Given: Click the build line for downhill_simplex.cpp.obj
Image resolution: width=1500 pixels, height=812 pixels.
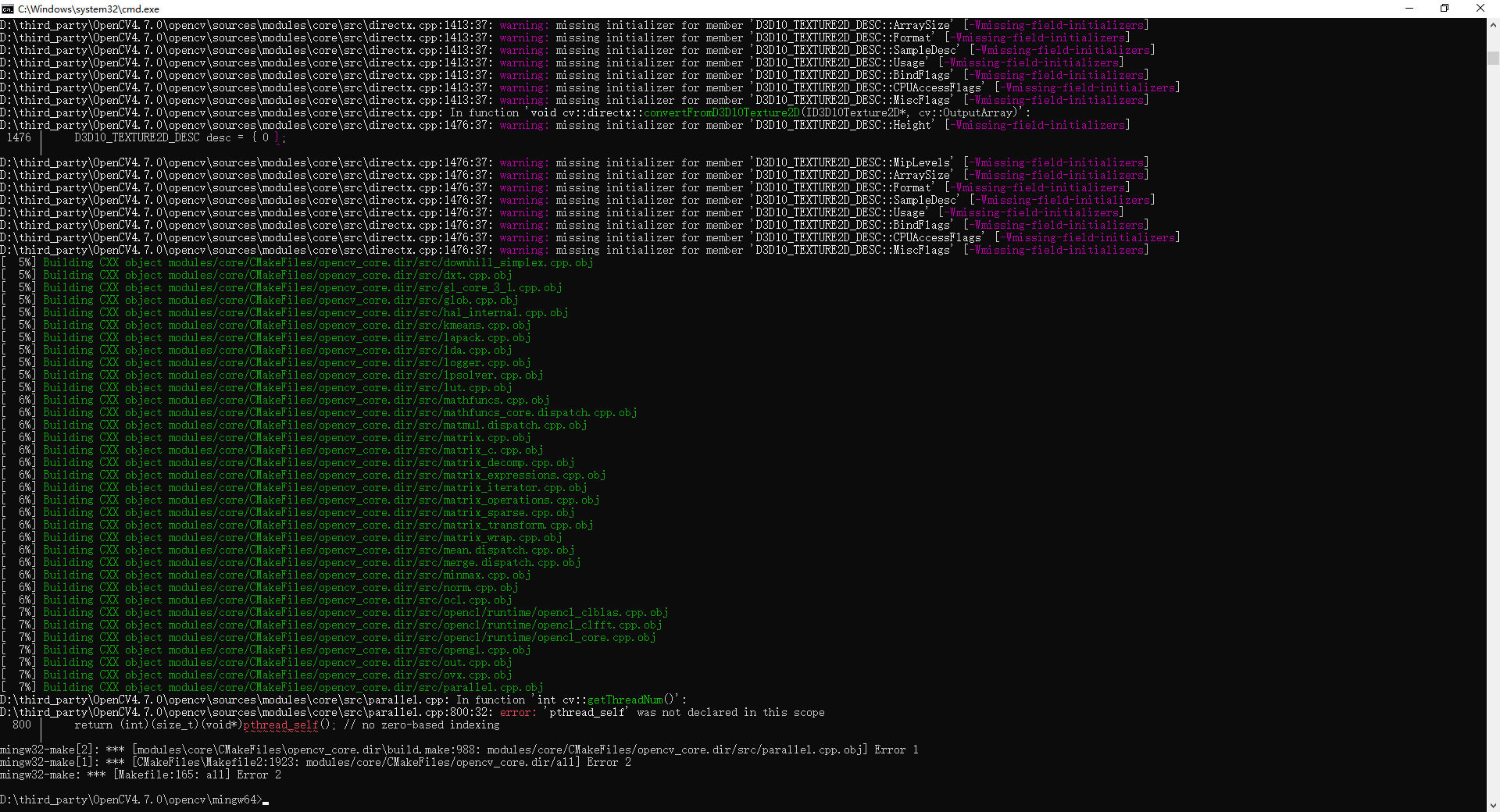Looking at the screenshot, I should coord(297,262).
